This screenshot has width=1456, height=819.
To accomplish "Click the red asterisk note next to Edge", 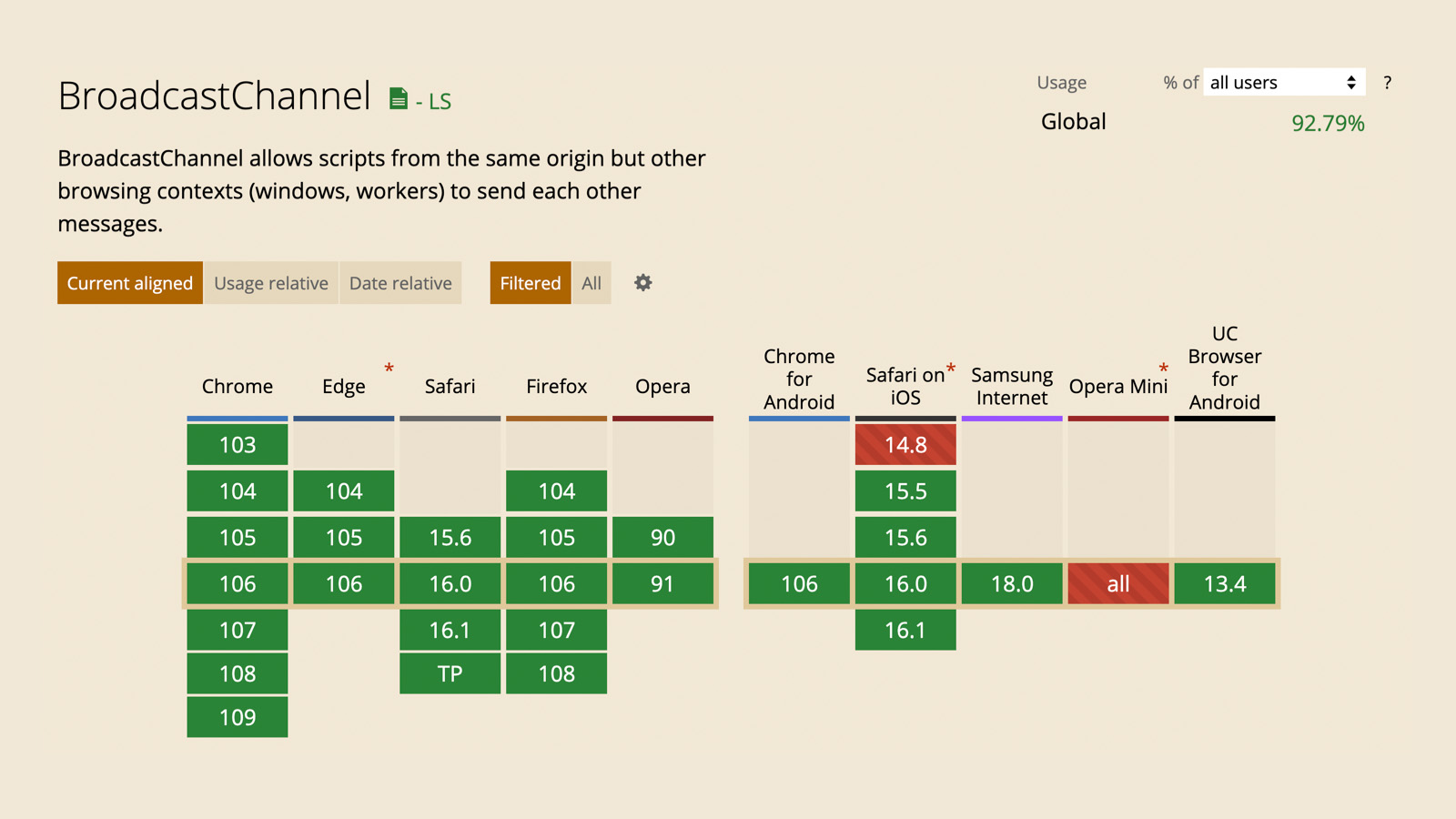I will pyautogui.click(x=389, y=369).
